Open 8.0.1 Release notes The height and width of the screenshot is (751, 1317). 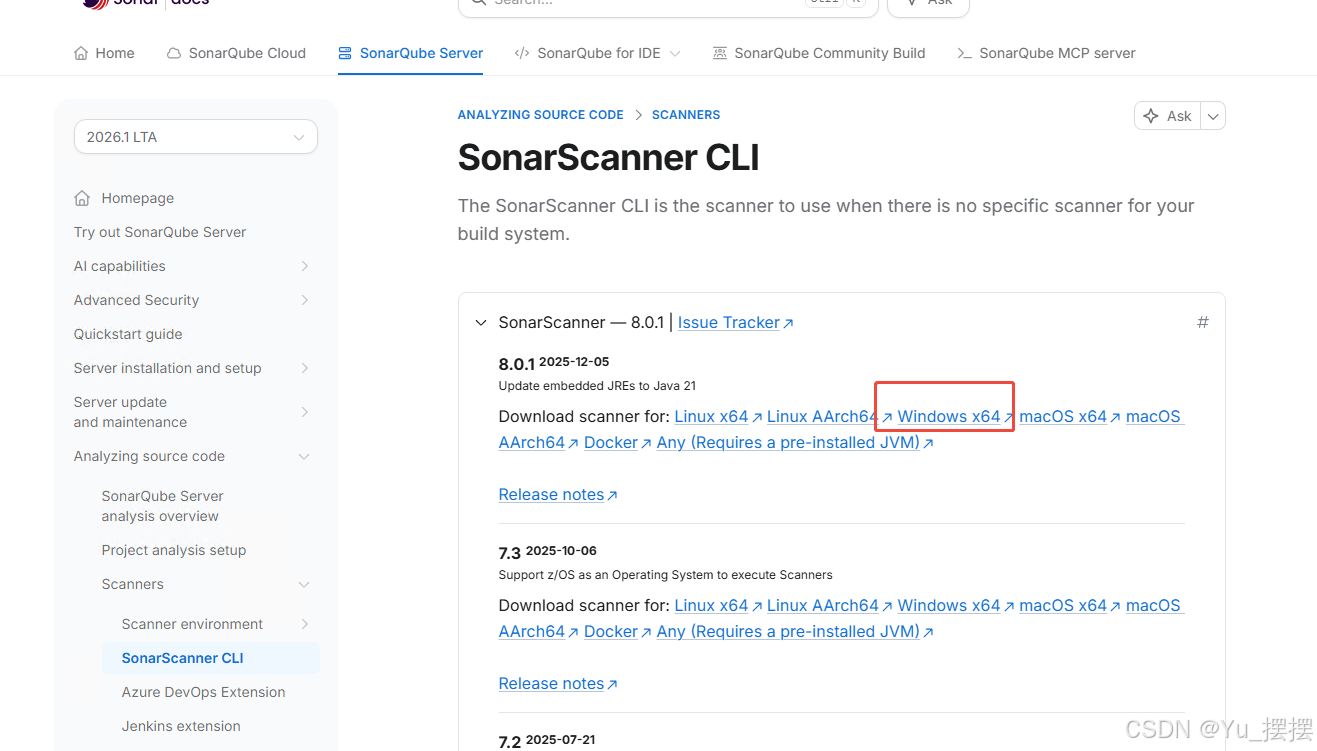tap(551, 494)
